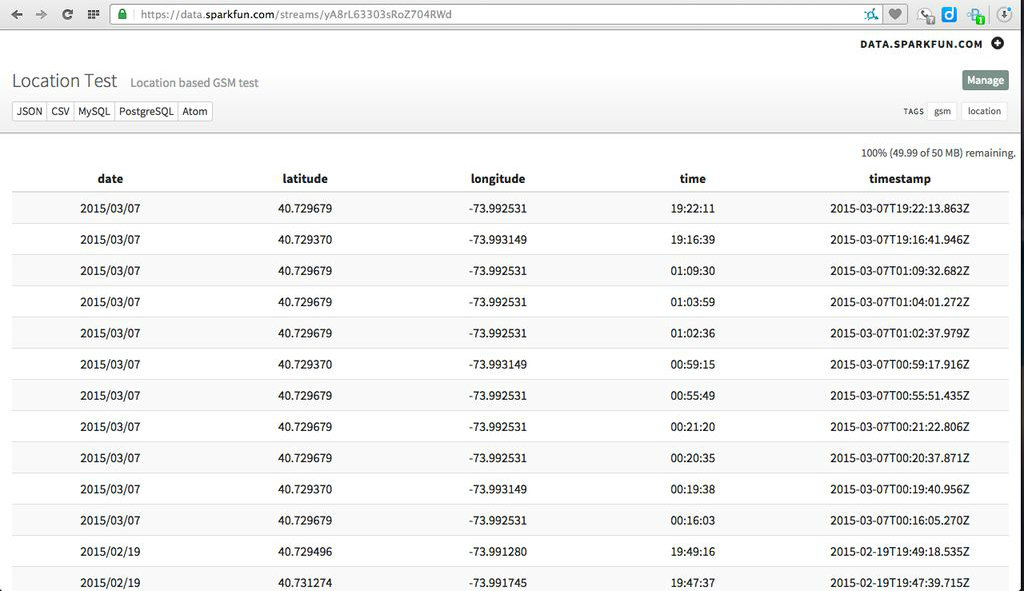Select timestamp 2015-03-07T01:04:01.272Z
The height and width of the screenshot is (591, 1024).
point(899,302)
